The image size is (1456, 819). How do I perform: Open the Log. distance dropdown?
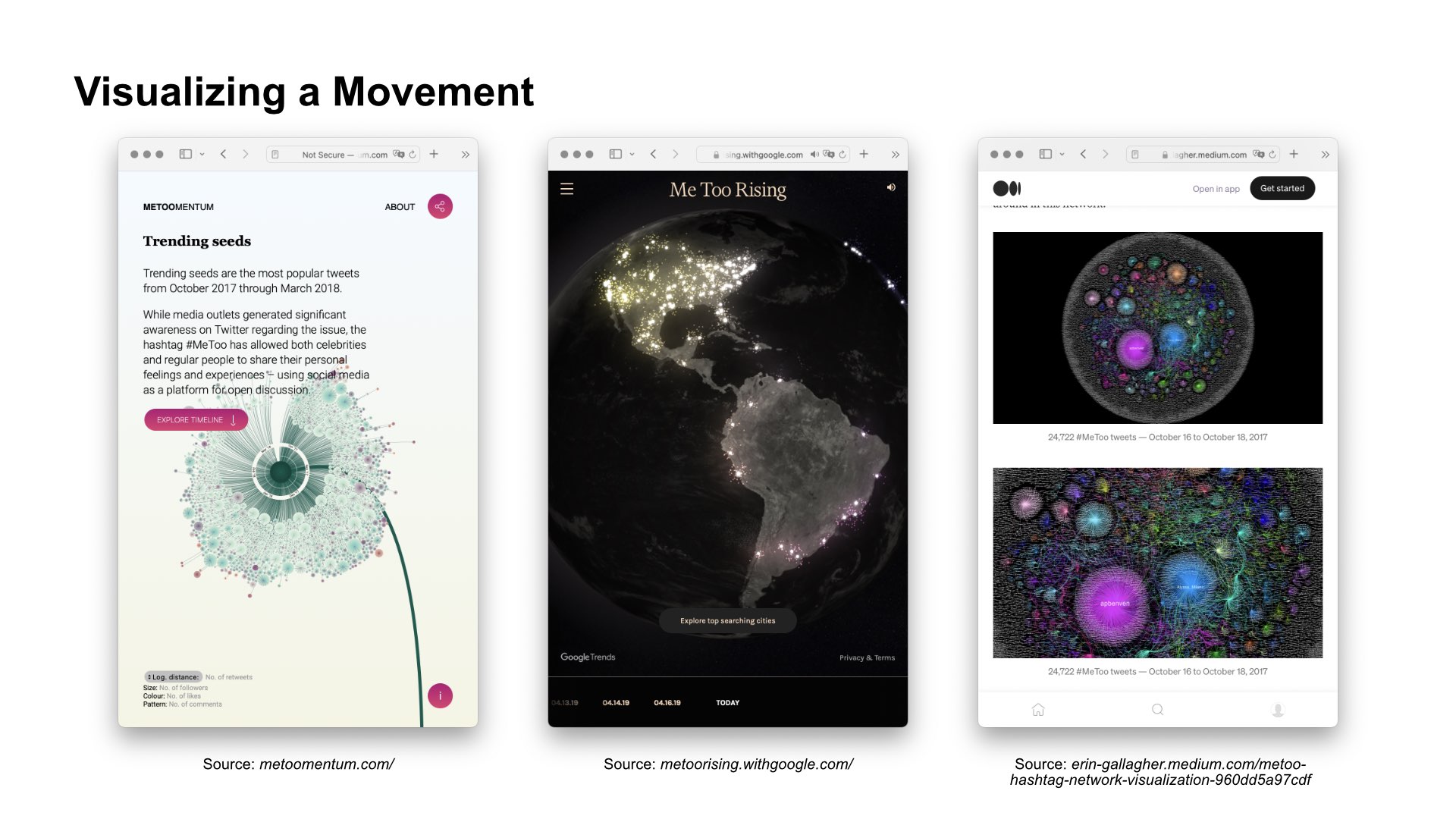coord(173,676)
